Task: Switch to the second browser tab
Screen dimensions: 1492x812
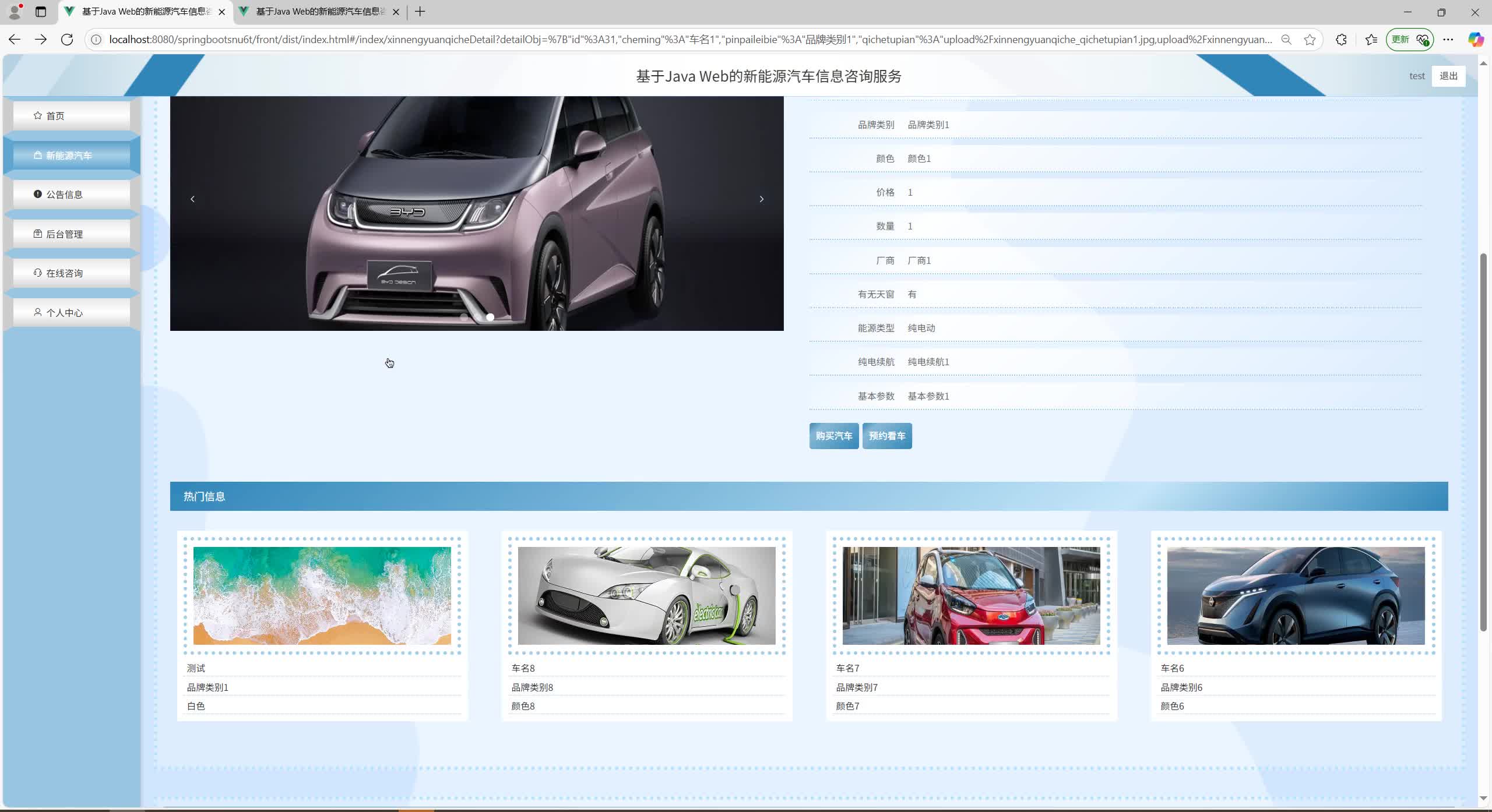Action: 311,12
